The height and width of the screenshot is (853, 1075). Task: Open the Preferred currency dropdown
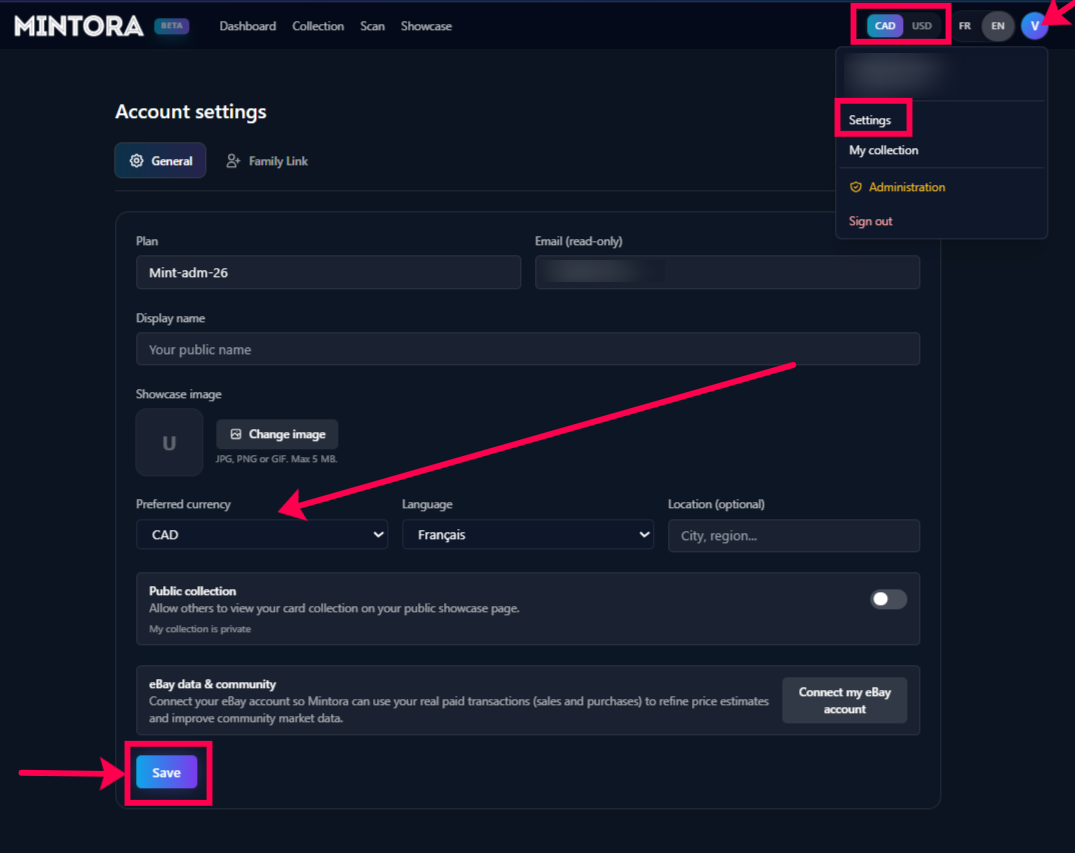[x=262, y=535]
